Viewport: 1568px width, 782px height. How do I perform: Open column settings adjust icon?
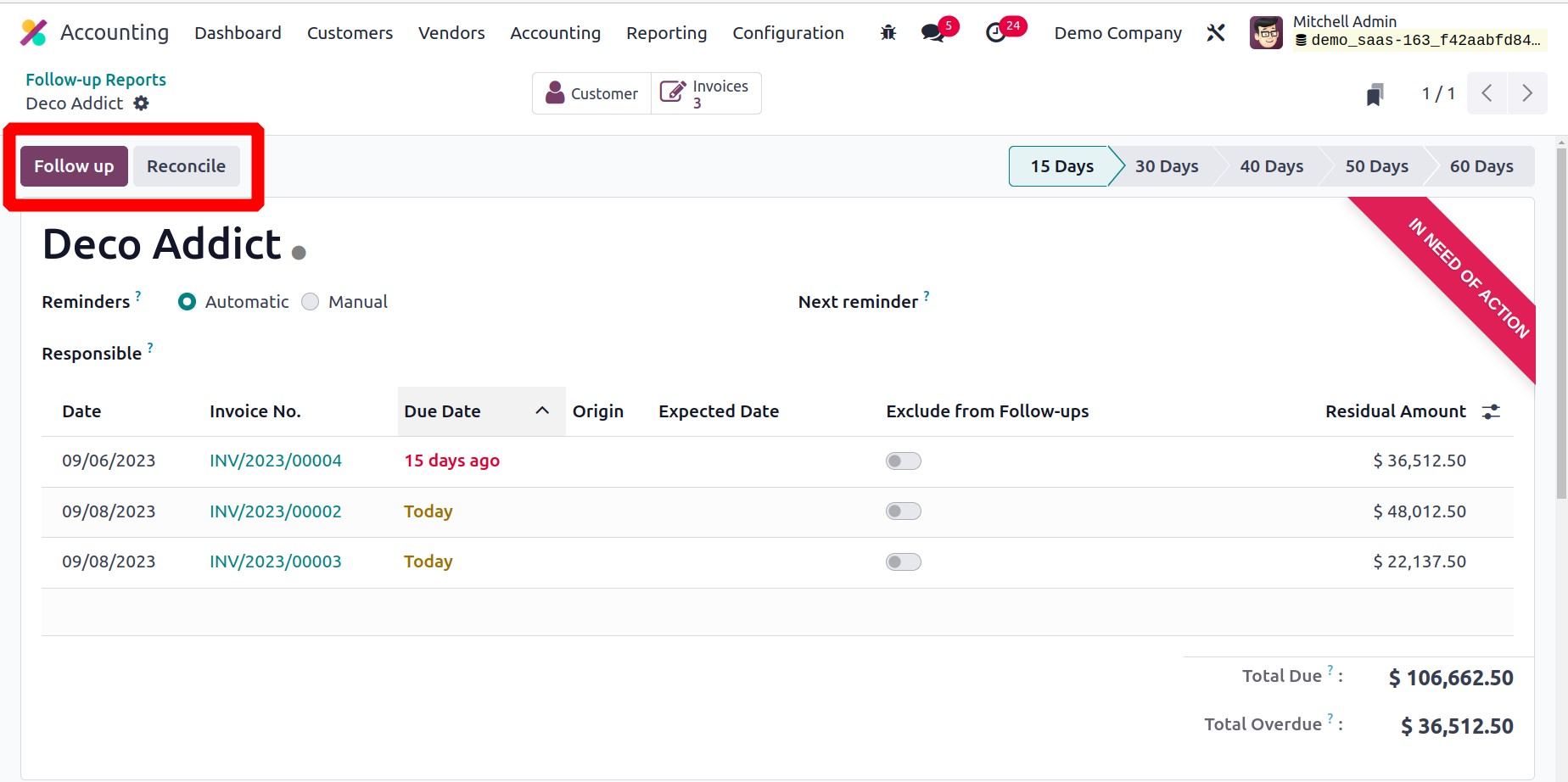(1491, 411)
